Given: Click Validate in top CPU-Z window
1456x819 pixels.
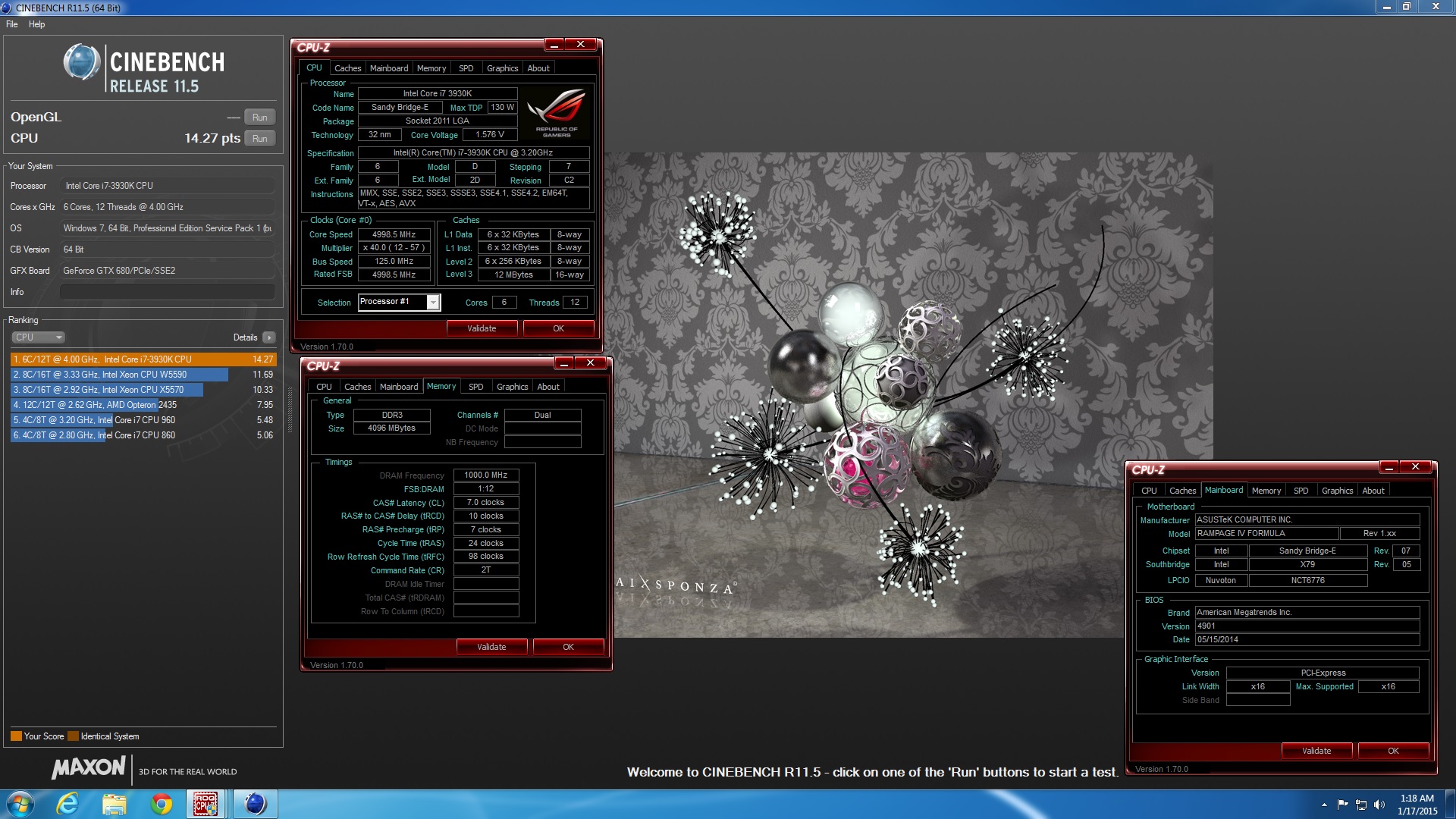Looking at the screenshot, I should click(482, 328).
